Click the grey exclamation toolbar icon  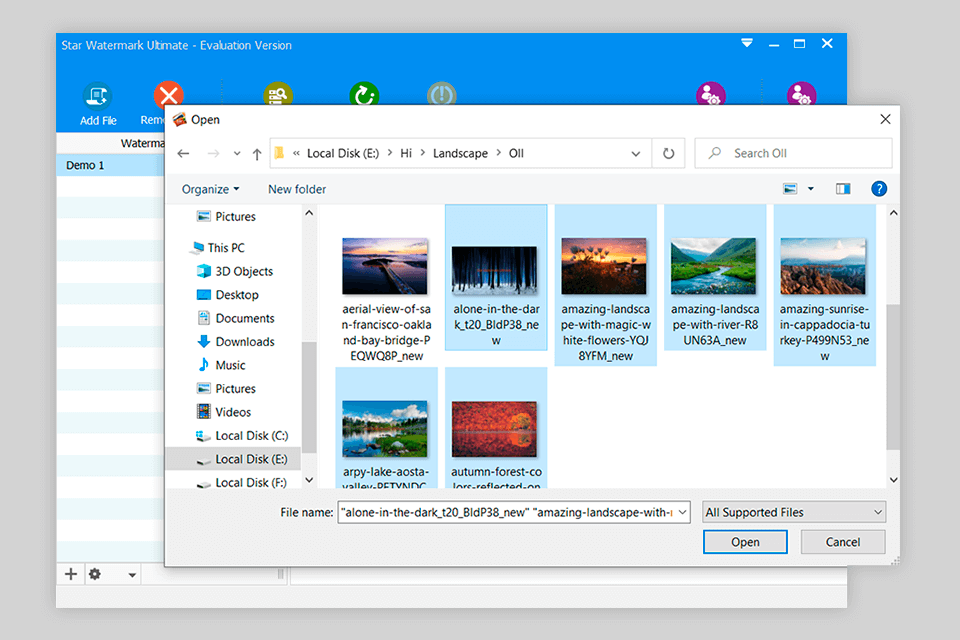441,94
